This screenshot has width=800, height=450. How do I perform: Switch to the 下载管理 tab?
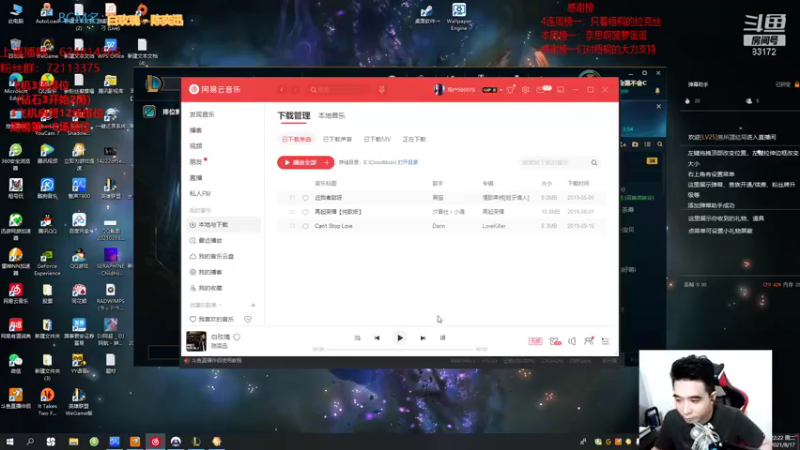coord(294,115)
